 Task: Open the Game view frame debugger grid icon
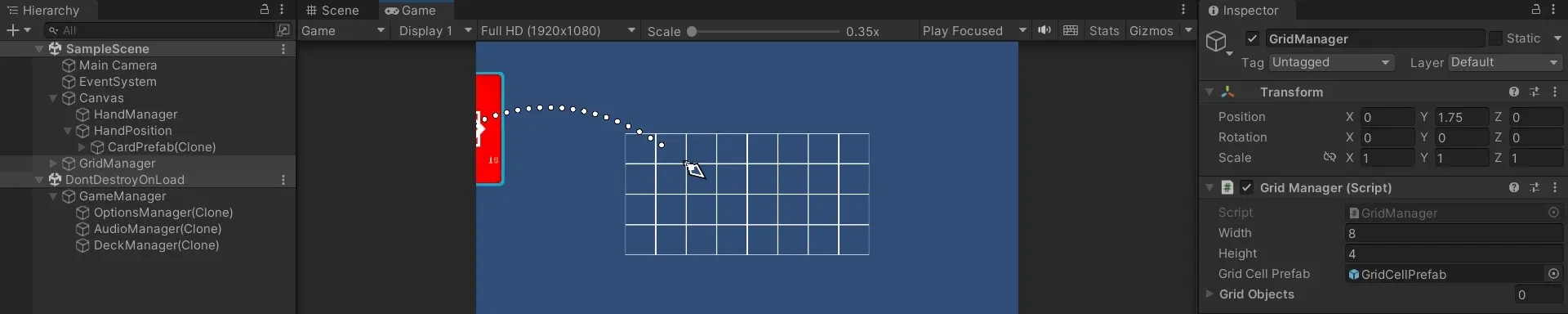pos(1071,30)
